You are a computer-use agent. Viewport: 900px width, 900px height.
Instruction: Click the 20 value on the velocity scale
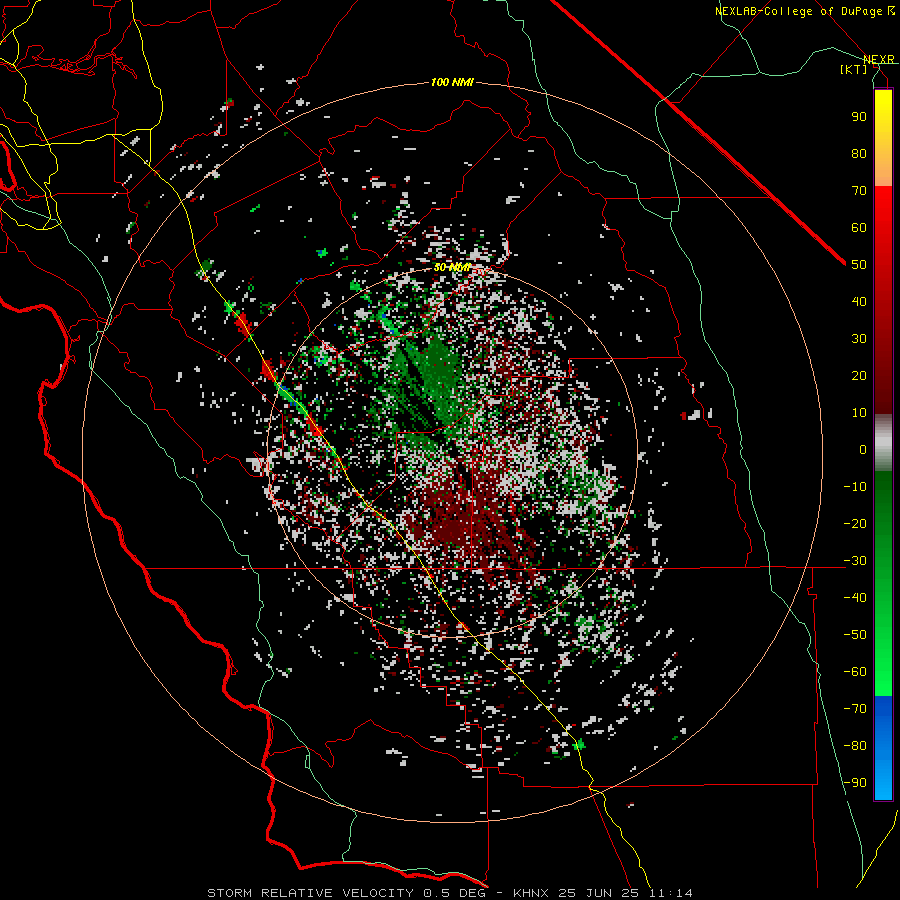[x=859, y=375]
